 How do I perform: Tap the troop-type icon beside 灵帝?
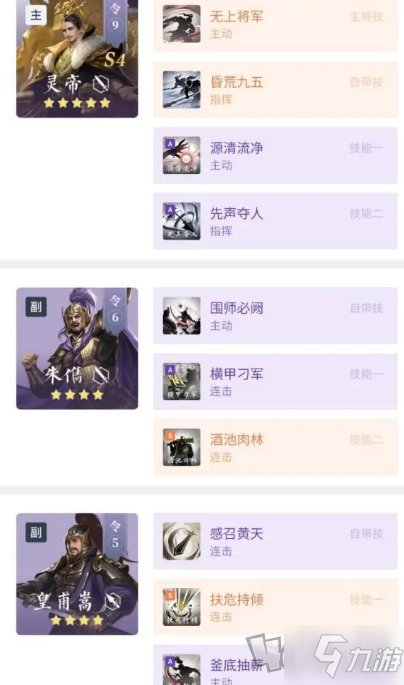point(101,83)
